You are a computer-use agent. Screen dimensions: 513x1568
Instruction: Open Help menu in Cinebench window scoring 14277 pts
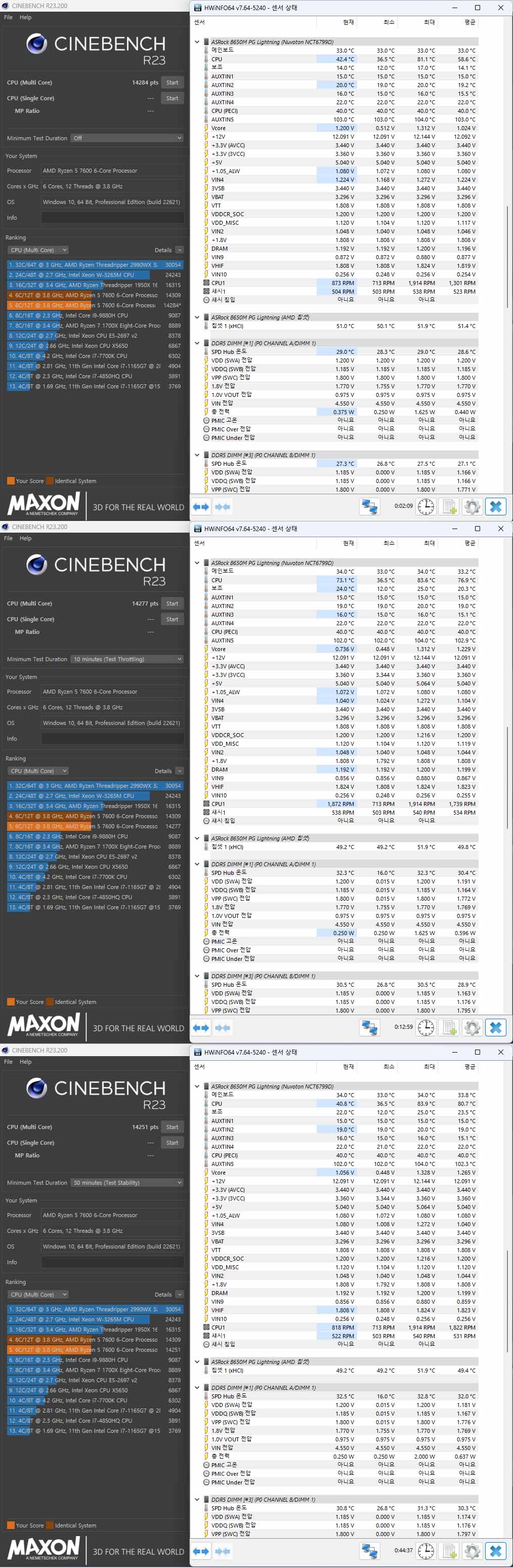click(26, 538)
